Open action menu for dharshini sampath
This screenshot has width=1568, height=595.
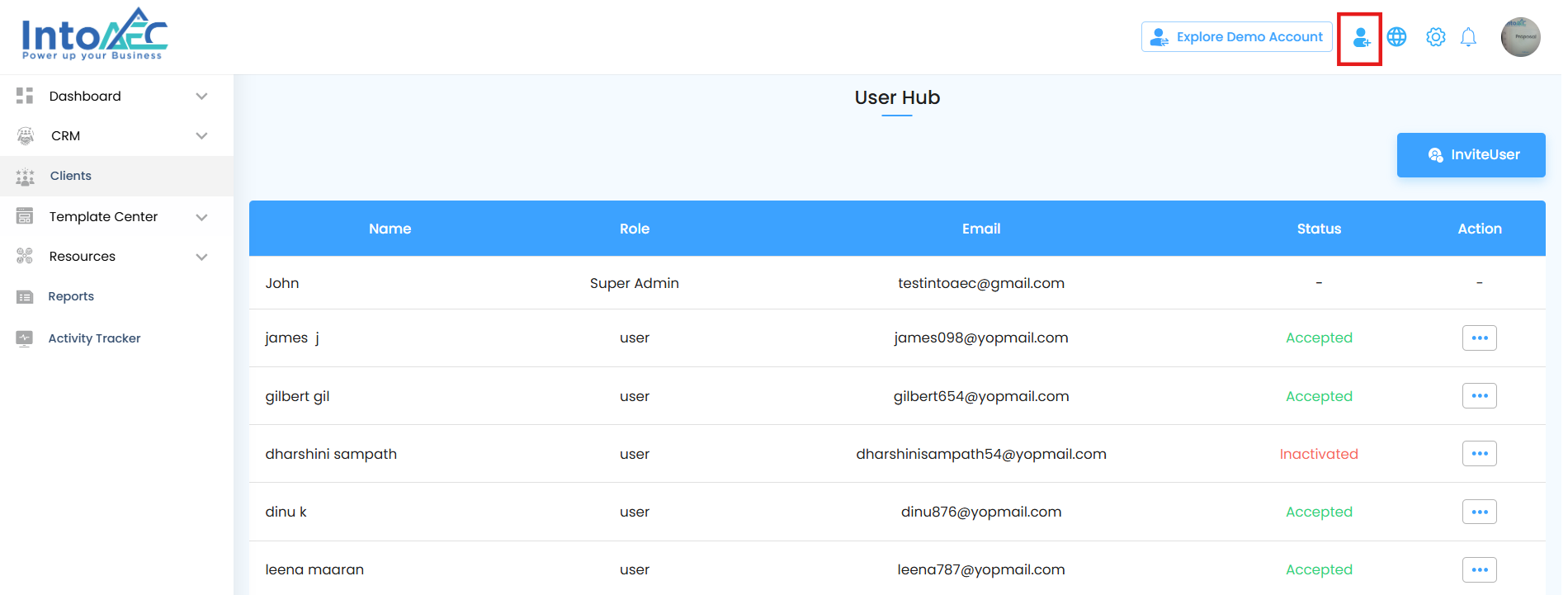(x=1479, y=454)
